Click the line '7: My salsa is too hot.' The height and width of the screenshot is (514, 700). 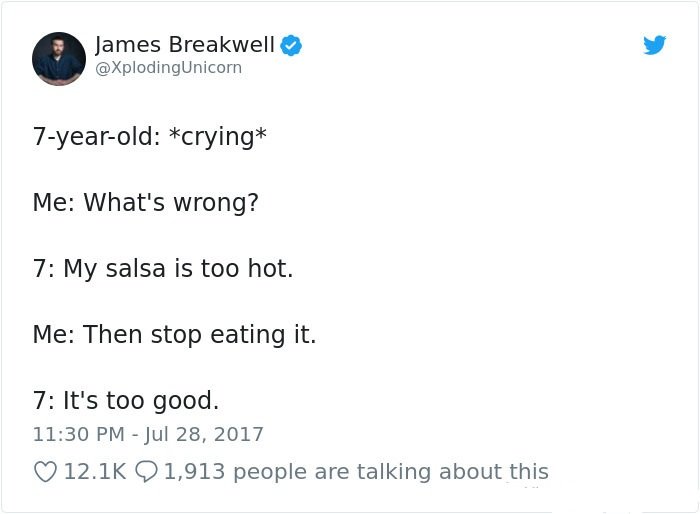pyautogui.click(x=163, y=268)
